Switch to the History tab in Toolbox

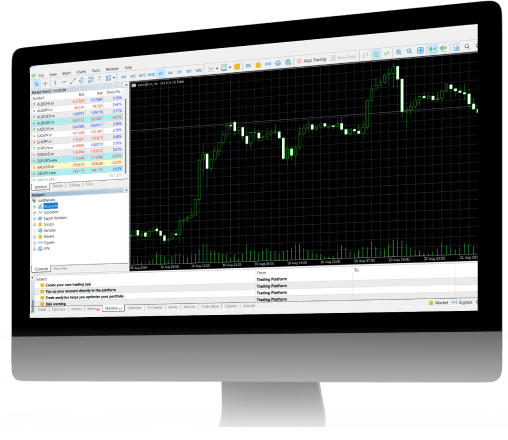click(76, 309)
